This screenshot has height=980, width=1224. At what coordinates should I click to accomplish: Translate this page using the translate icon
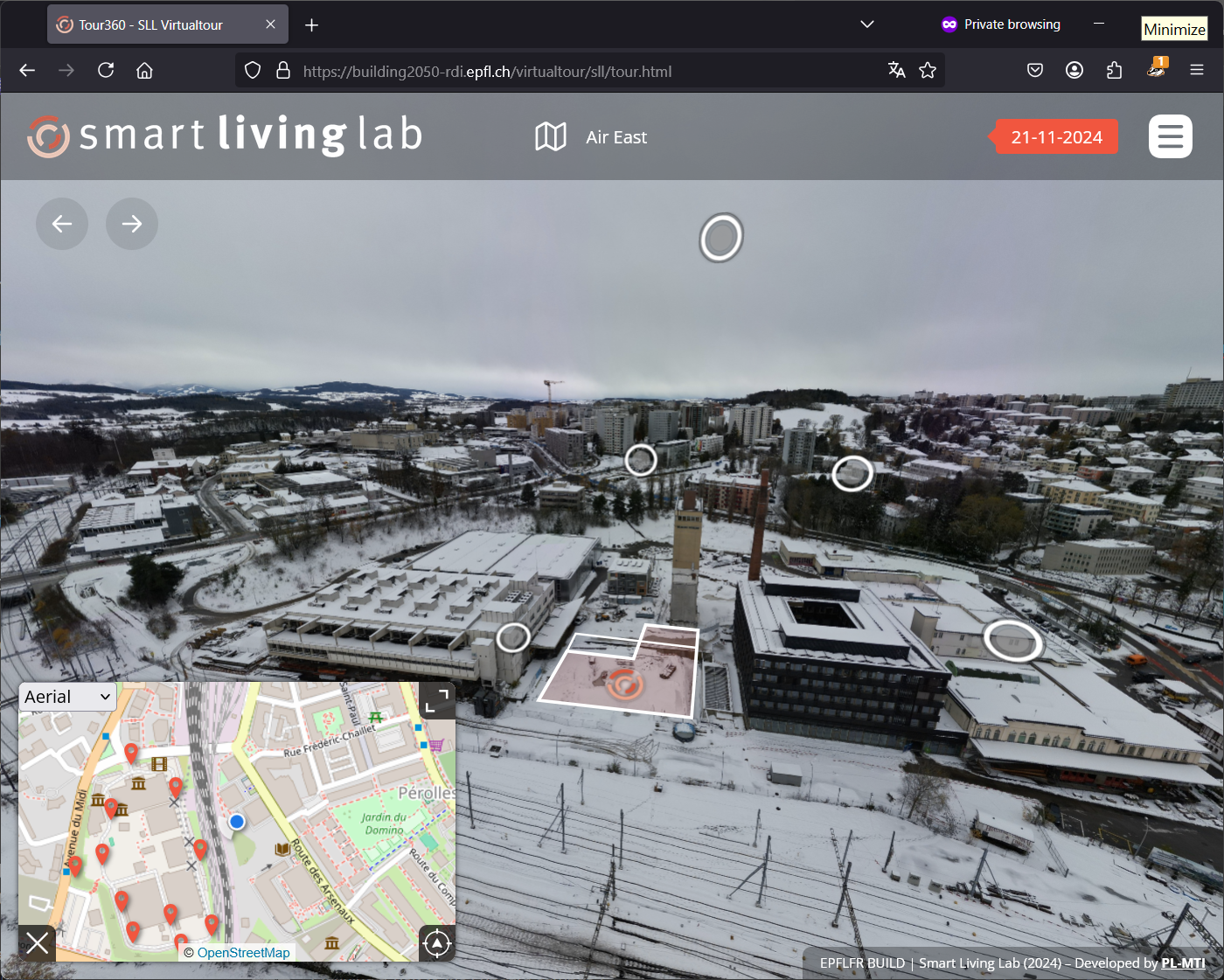pos(897,71)
